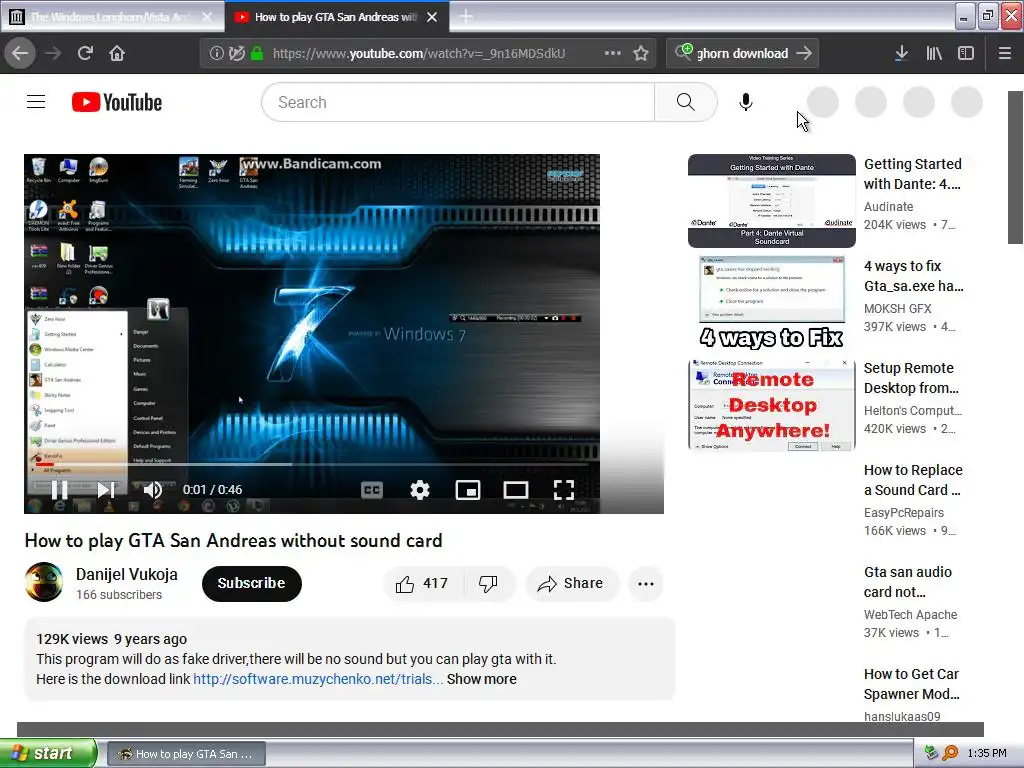Click the MOKSH GFX channel name
Viewport: 1024px width, 768px height.
tap(897, 308)
